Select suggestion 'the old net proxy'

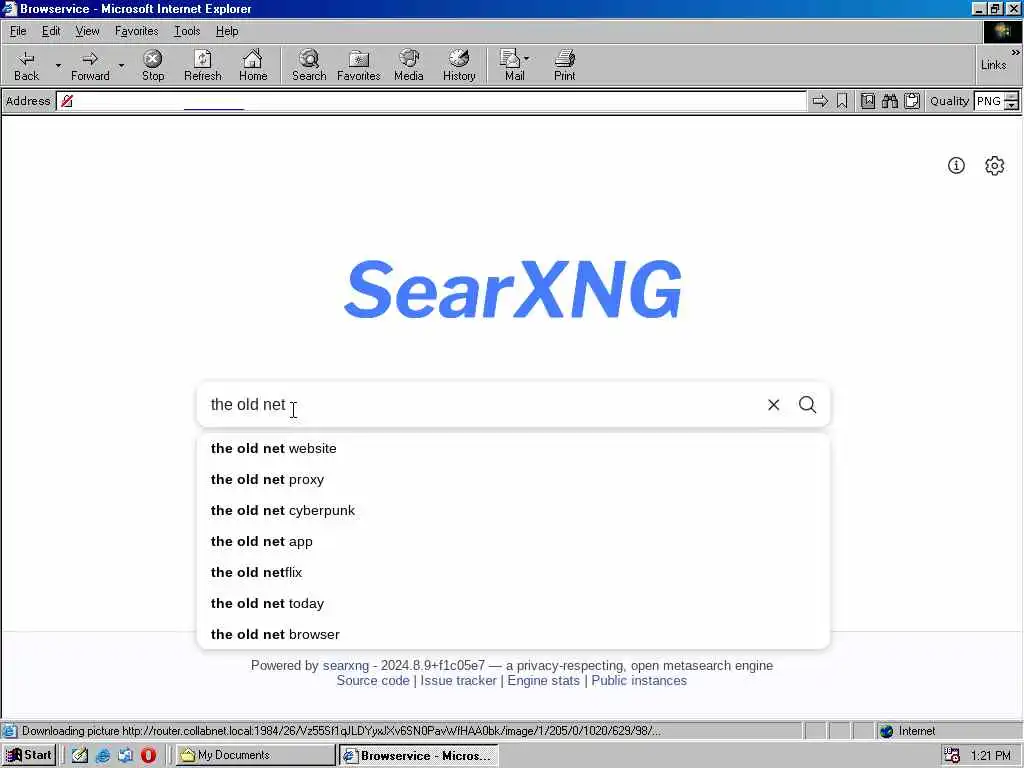[x=513, y=479]
